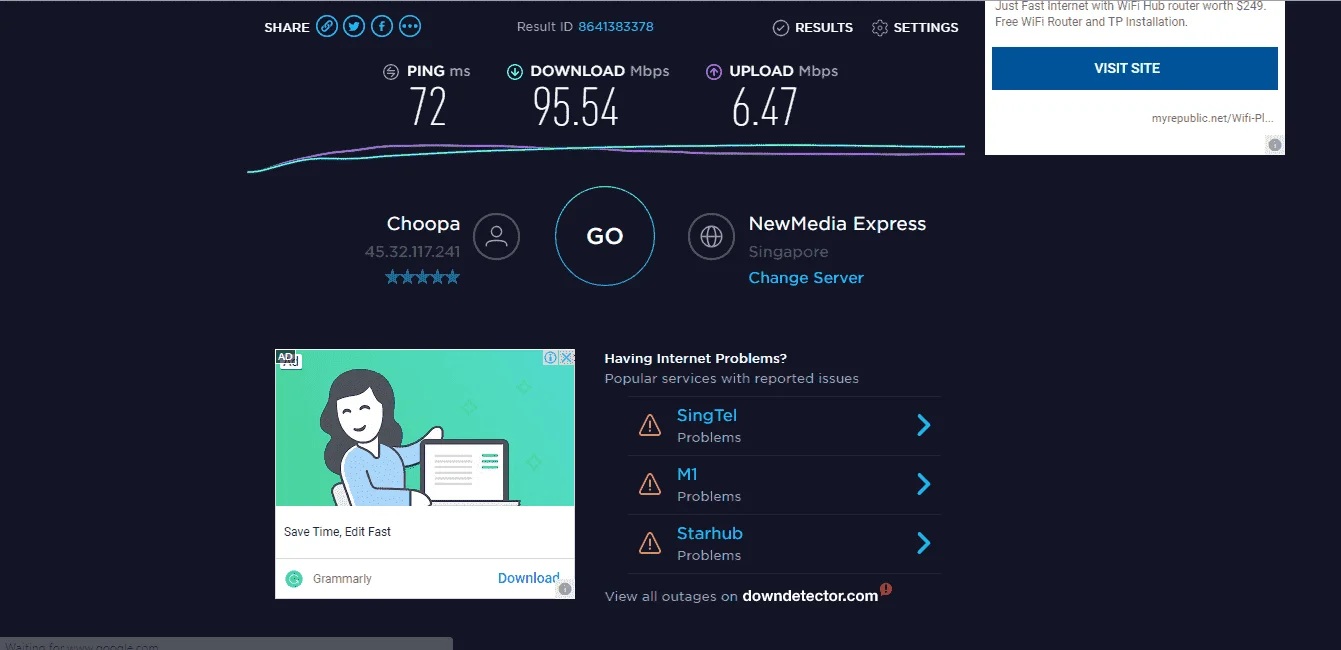Click the checkmark icon beside RESULTS
Image resolution: width=1341 pixels, height=650 pixels.
tap(781, 28)
